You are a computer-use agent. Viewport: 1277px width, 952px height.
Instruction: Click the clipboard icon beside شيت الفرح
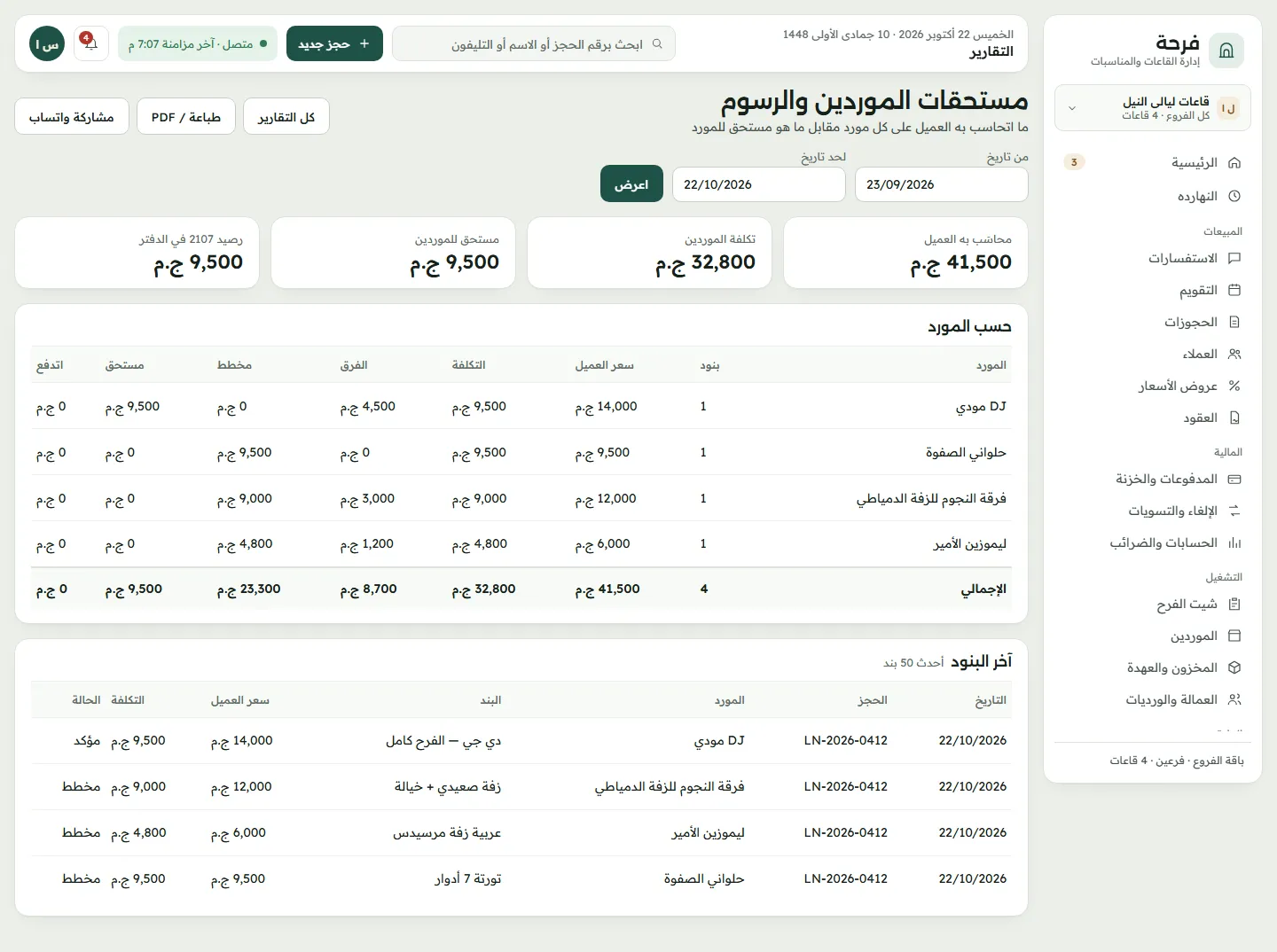1234,605
